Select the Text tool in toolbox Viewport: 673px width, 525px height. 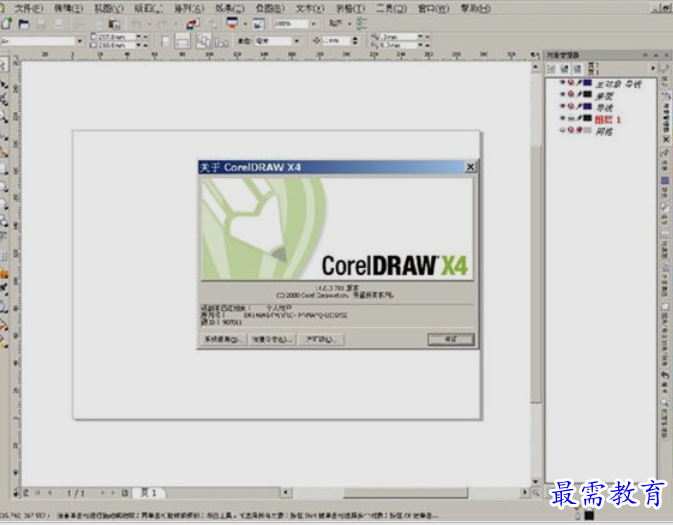(3, 237)
